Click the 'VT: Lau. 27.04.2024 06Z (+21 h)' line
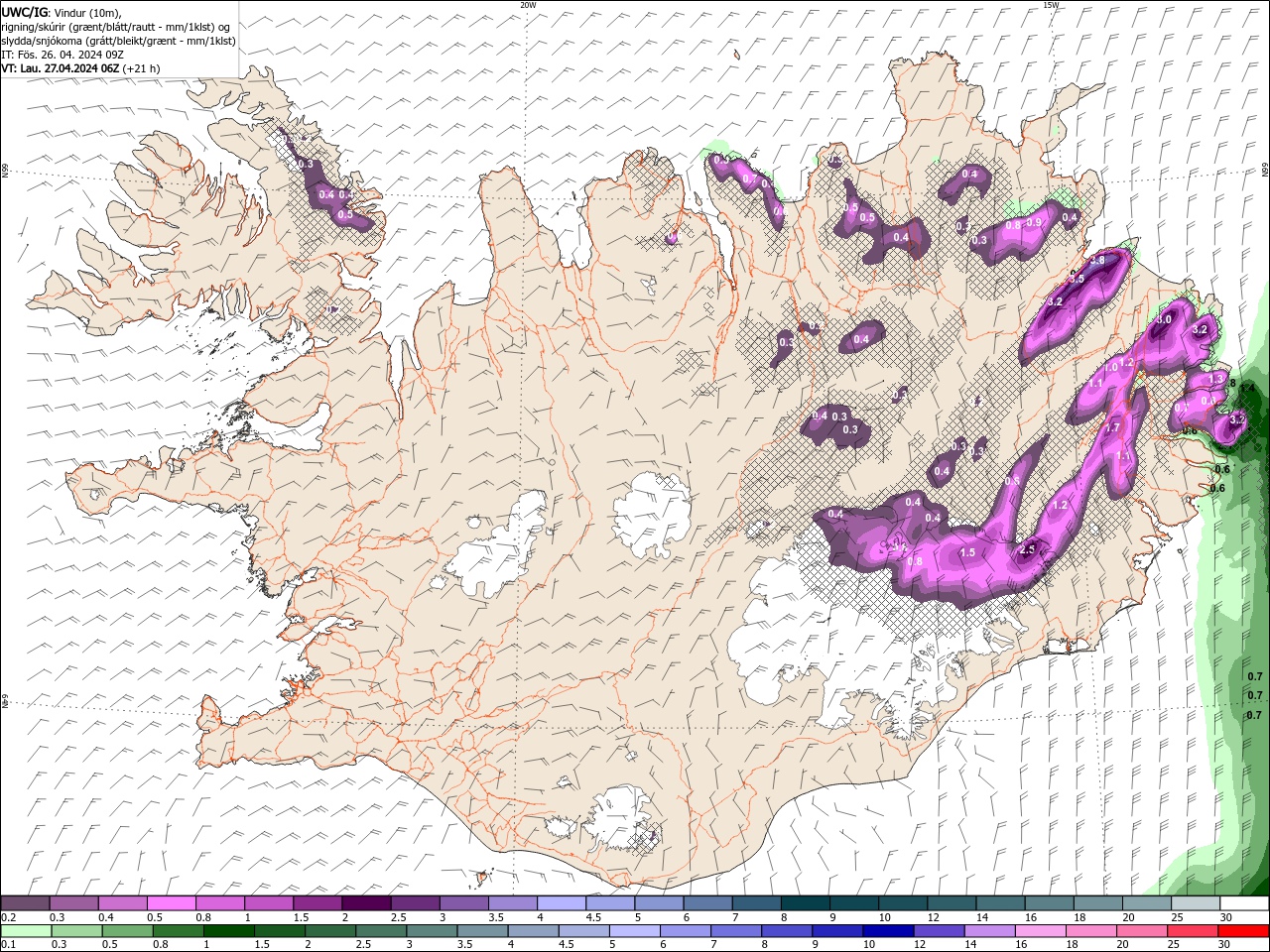 tap(80, 68)
